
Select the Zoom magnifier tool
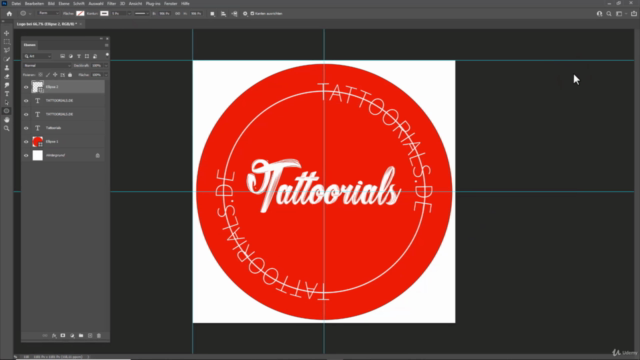point(7,128)
